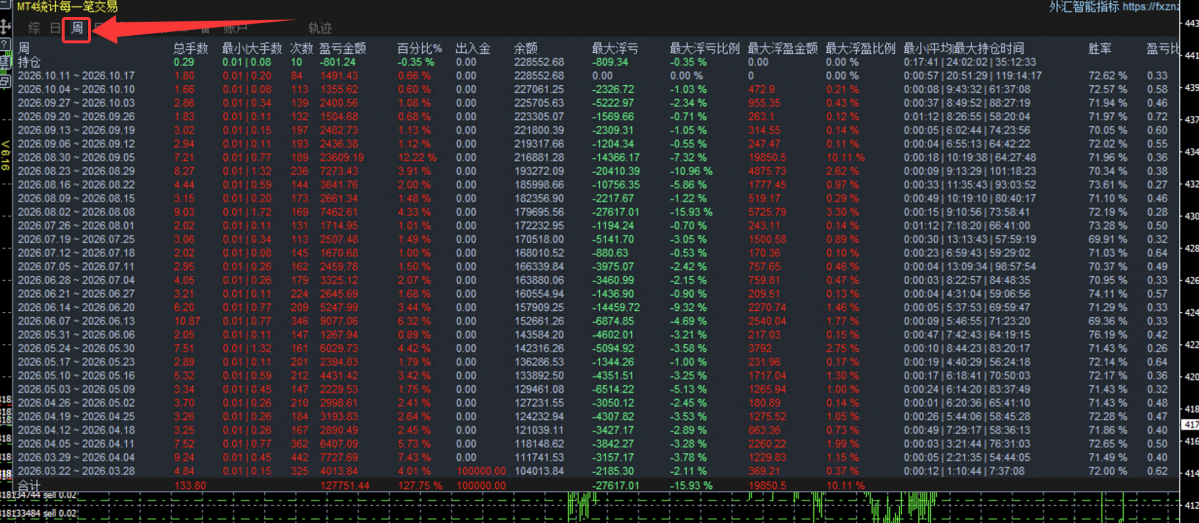The height and width of the screenshot is (523, 1199).
Task: Select the 持仓 row label
Action: click(x=29, y=62)
